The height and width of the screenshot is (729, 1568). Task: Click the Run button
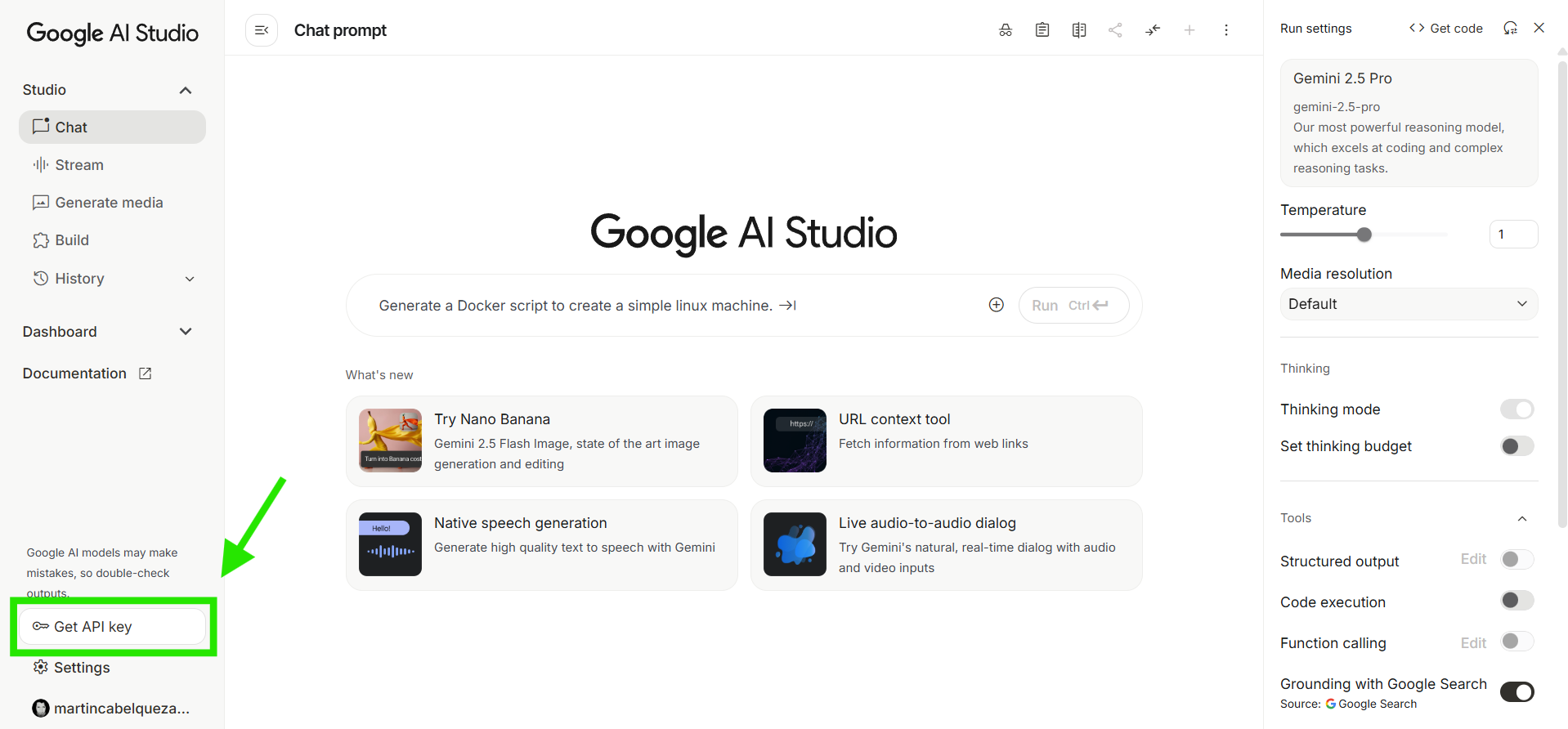1073,305
